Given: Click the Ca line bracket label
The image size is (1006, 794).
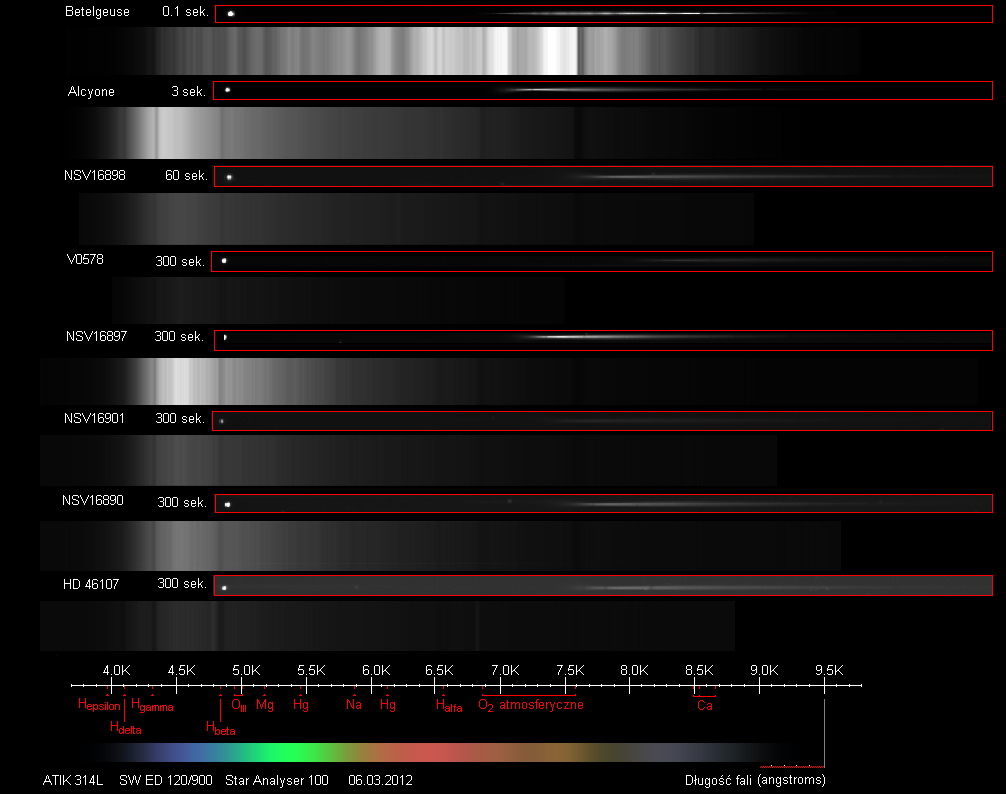Looking at the screenshot, I should coord(704,705).
